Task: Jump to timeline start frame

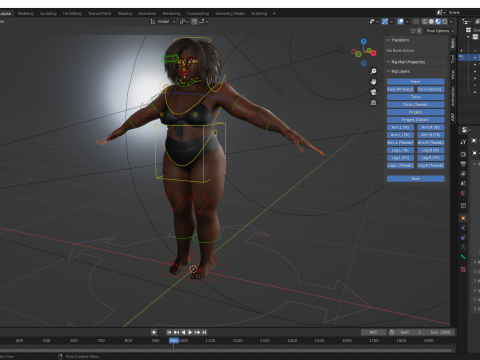Action: pos(169,332)
